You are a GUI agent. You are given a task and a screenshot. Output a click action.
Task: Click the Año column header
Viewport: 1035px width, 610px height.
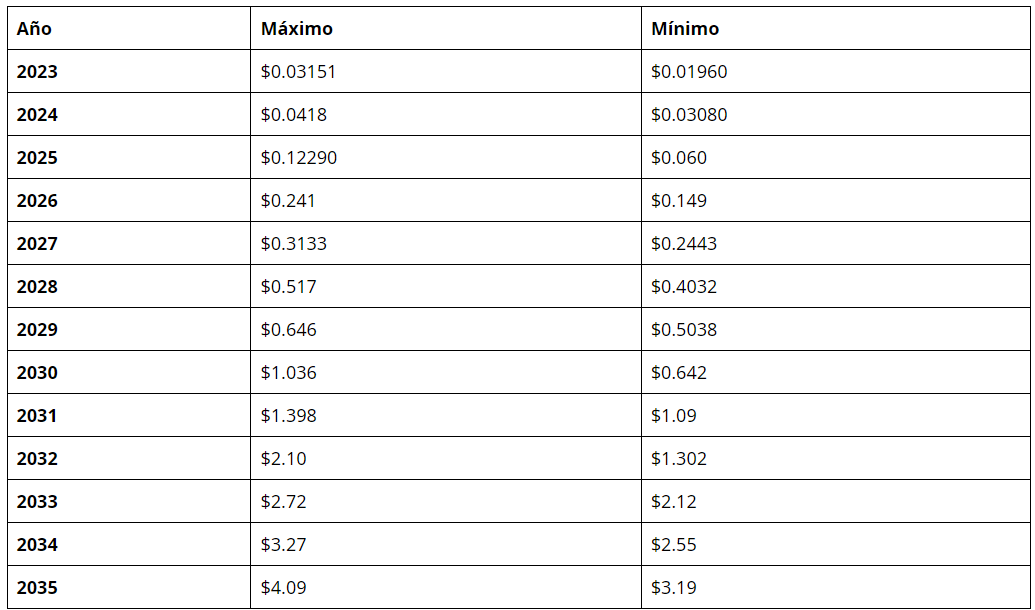34,29
